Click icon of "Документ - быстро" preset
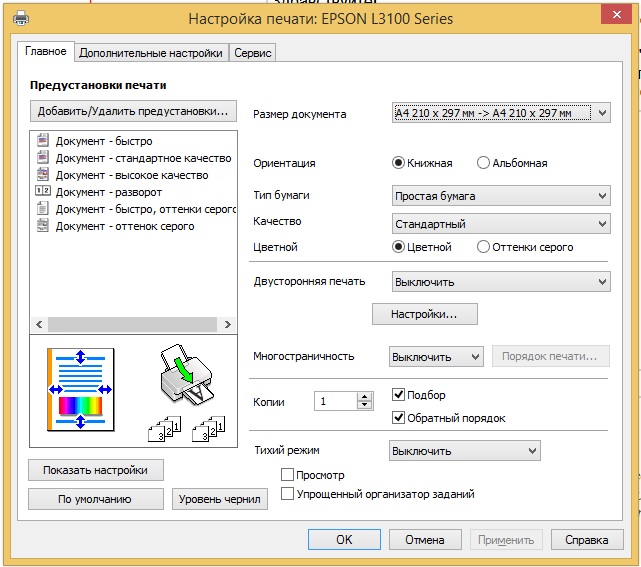641x567 pixels. [x=43, y=140]
